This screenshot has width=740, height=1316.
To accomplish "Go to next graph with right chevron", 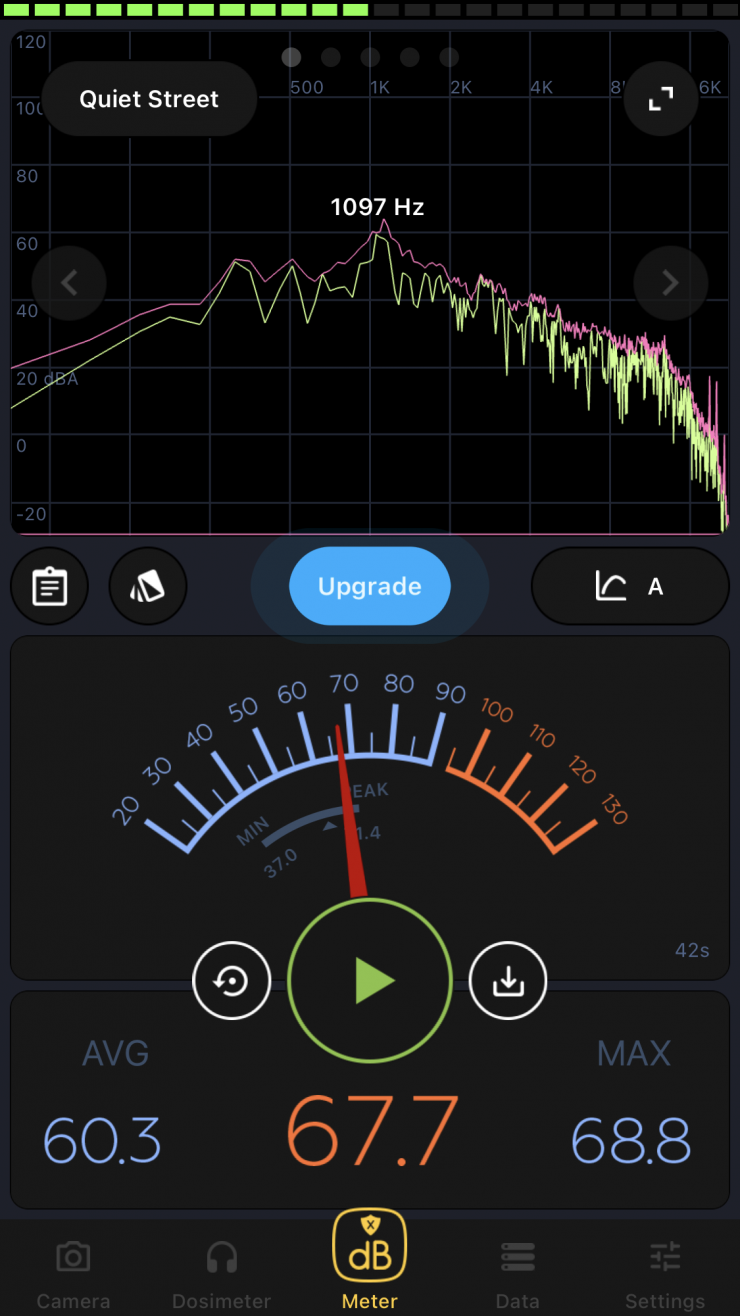I will [671, 283].
